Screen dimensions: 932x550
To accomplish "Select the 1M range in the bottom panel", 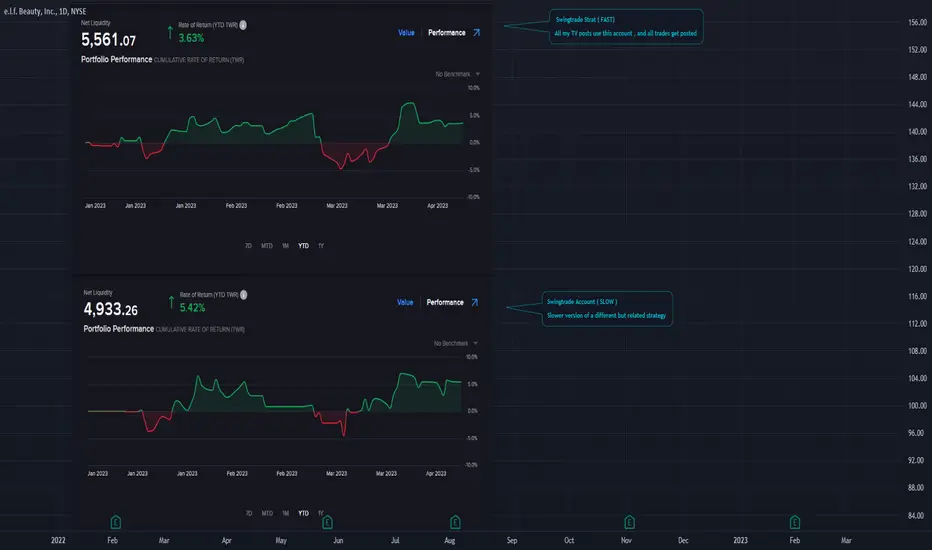I will point(285,513).
